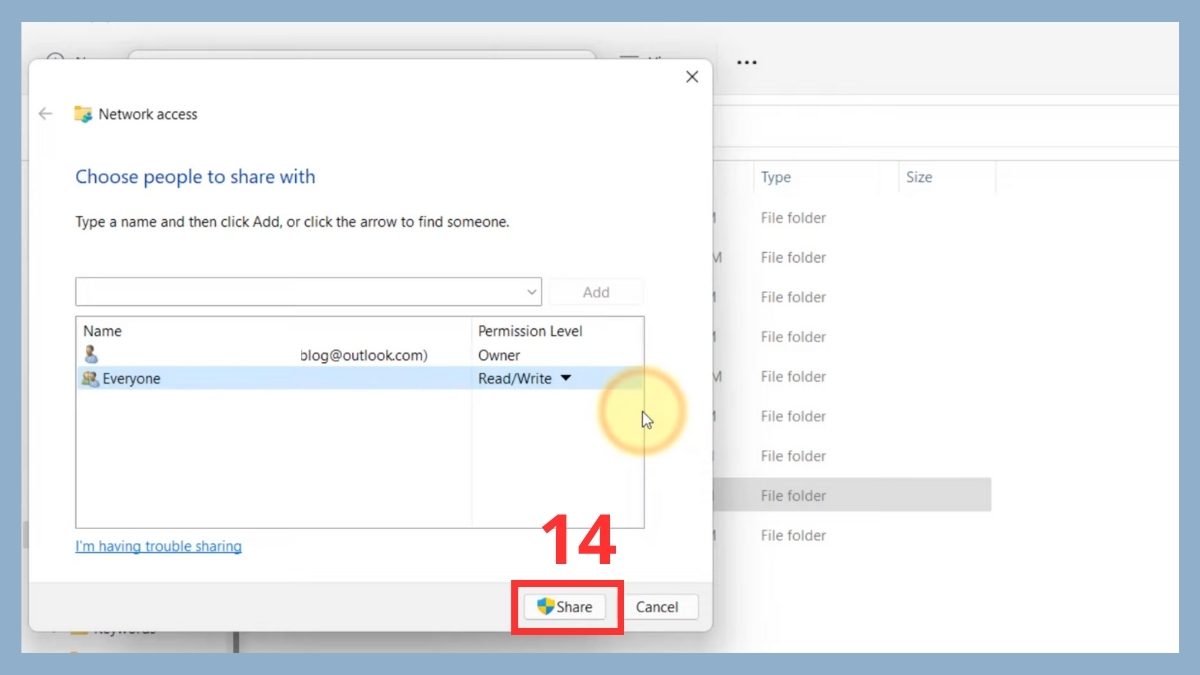Click into the name input field
Viewport: 1200px width, 675px height.
coord(300,292)
